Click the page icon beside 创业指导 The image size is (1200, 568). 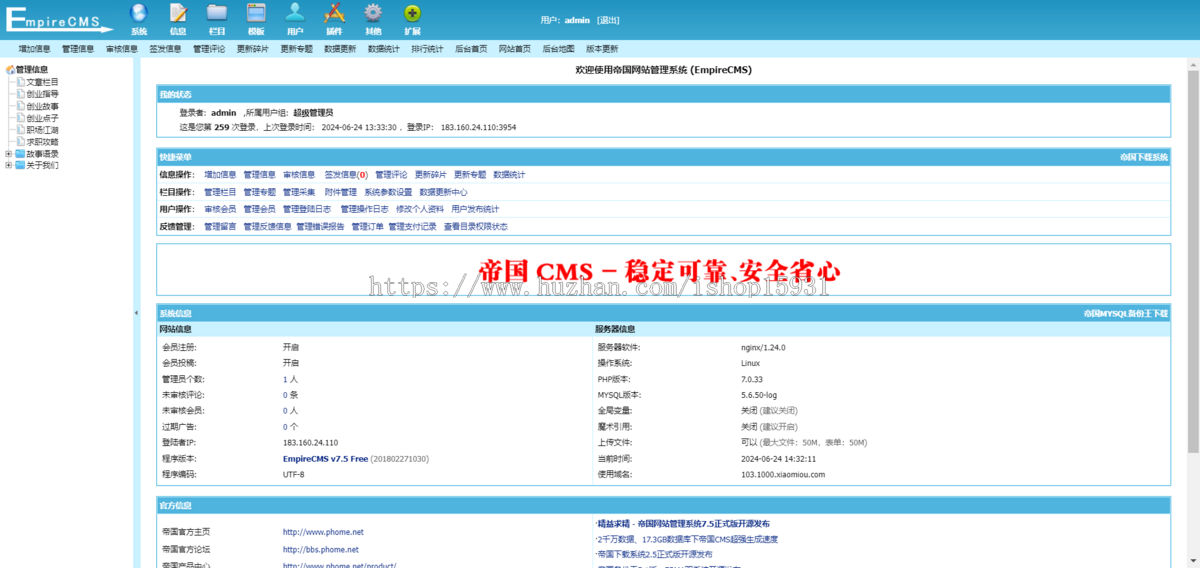[x=20, y=94]
